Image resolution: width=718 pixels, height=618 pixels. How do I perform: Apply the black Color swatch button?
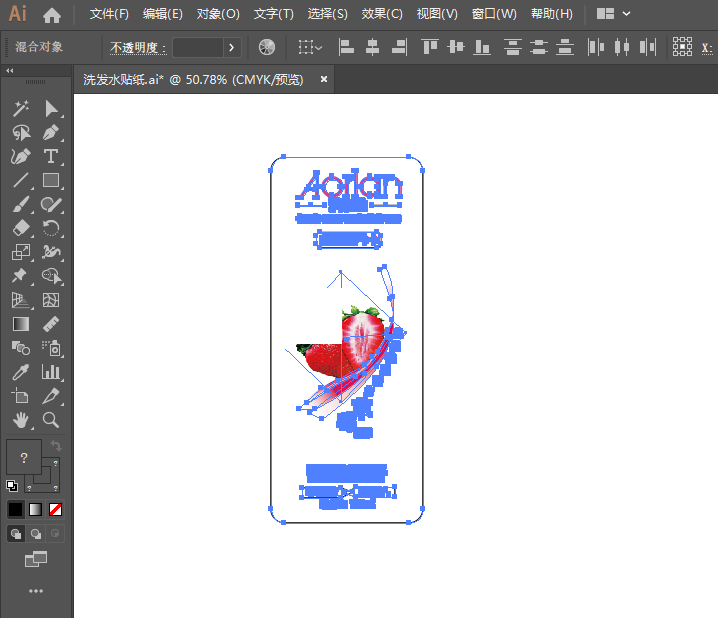pos(15,509)
